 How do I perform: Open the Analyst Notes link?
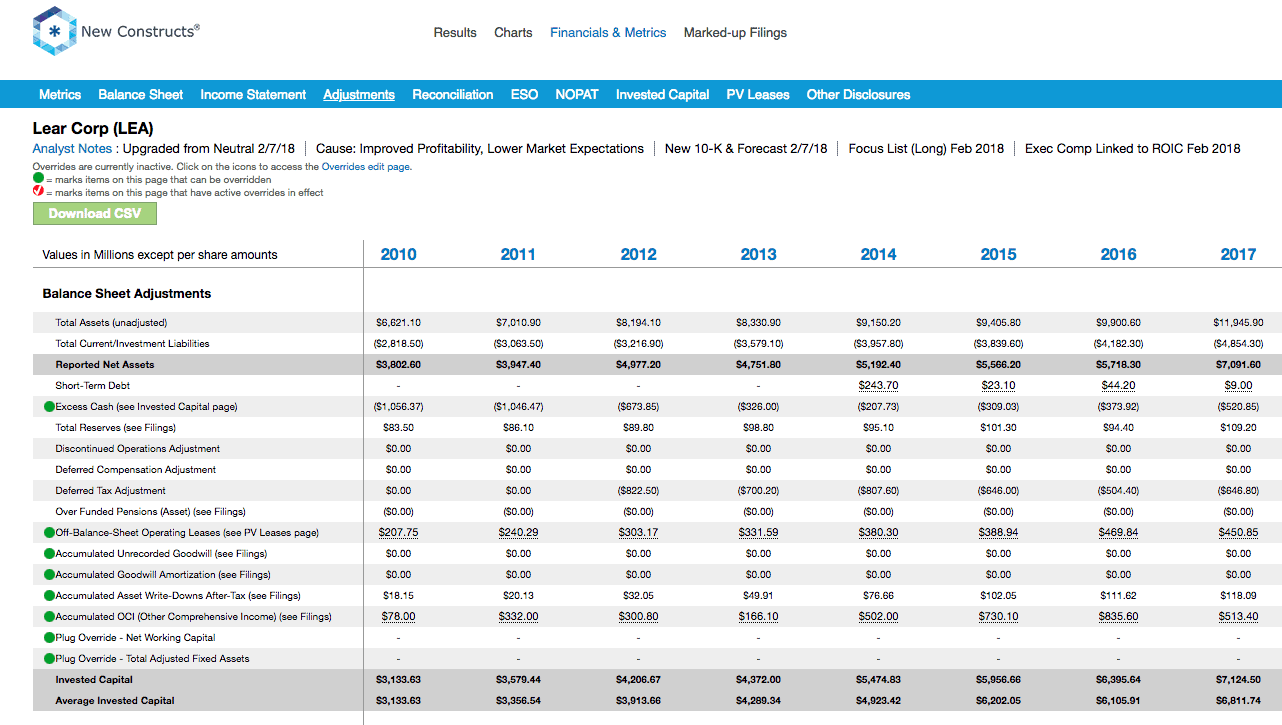click(x=72, y=149)
